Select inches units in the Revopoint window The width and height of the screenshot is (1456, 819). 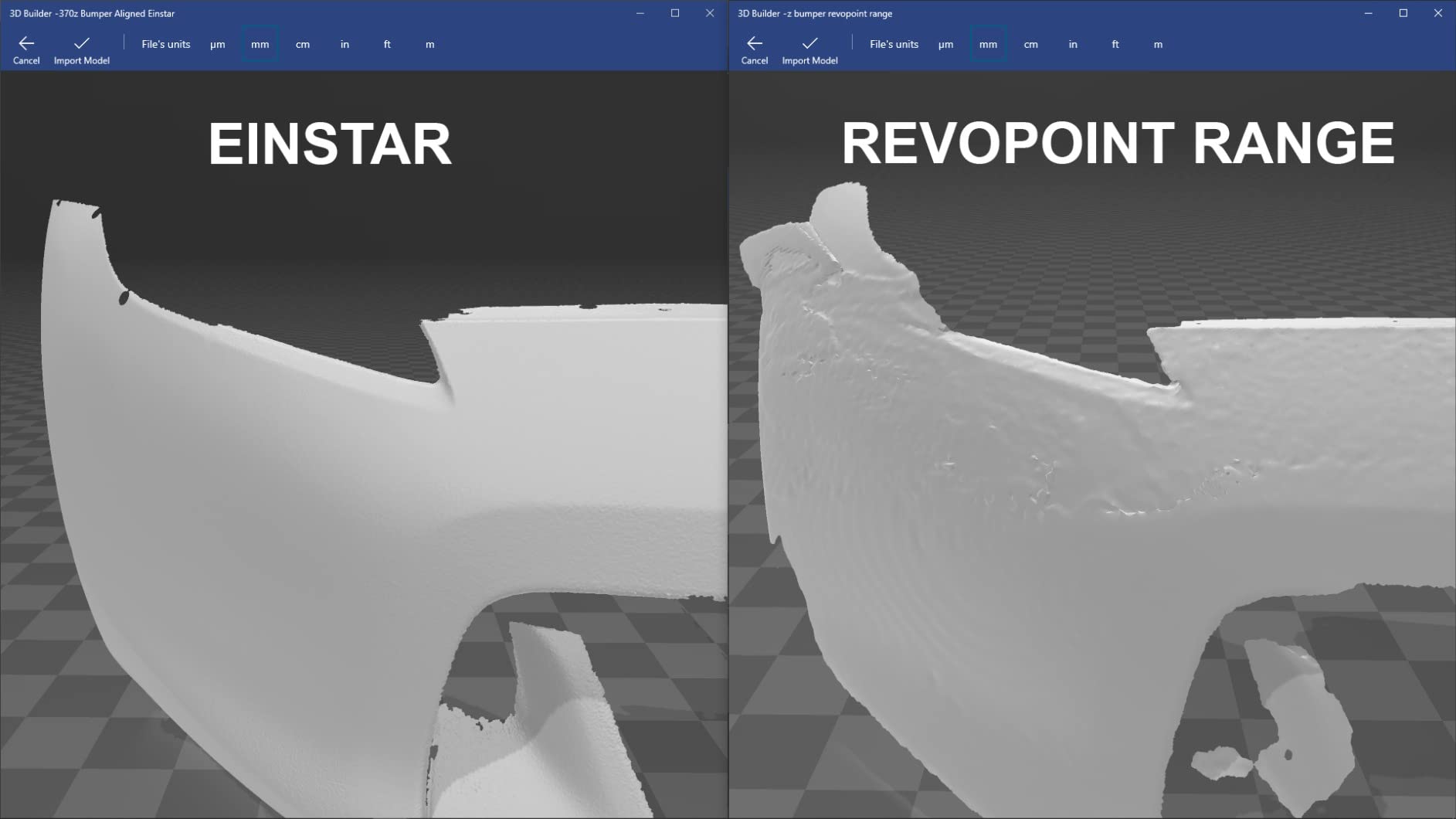coord(1073,44)
